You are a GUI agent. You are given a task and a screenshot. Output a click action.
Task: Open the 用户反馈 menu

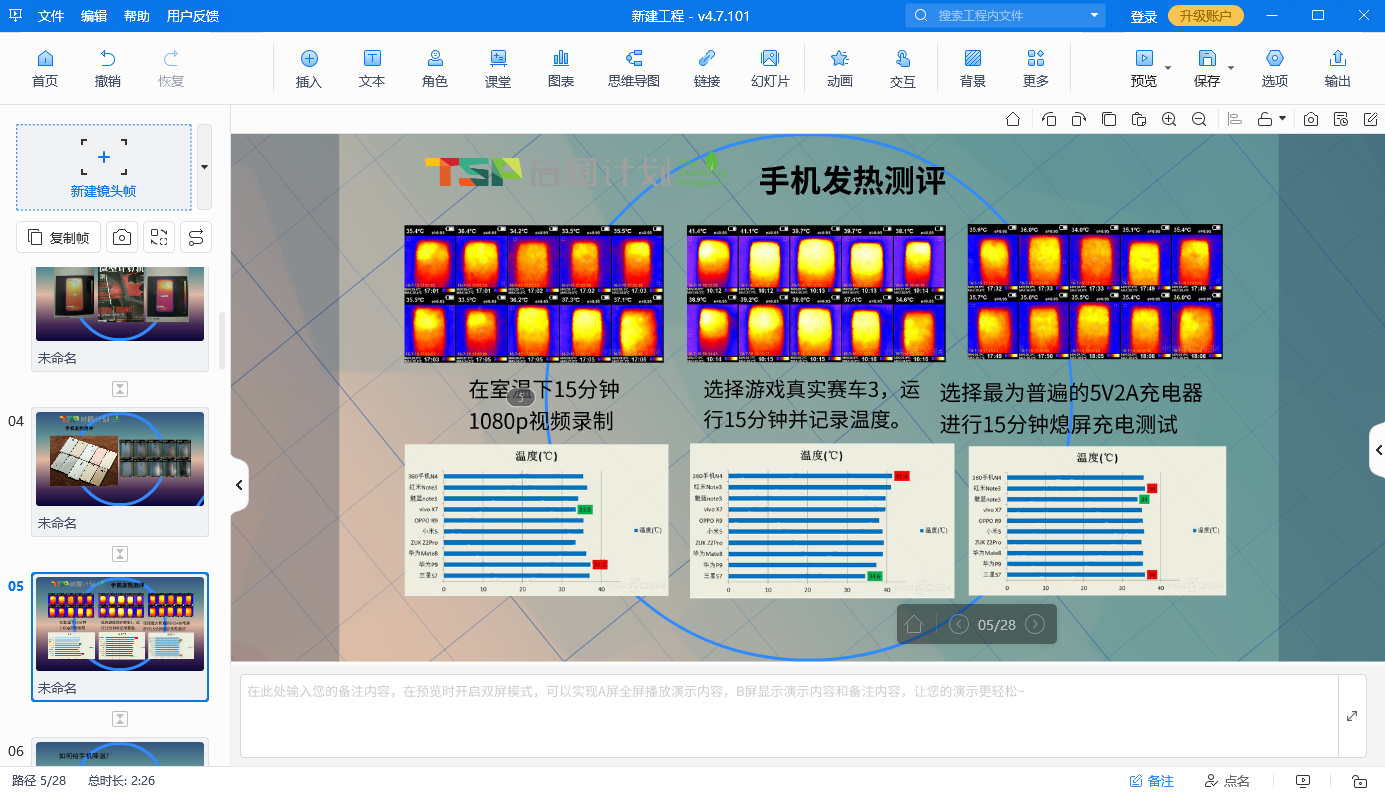tap(193, 16)
